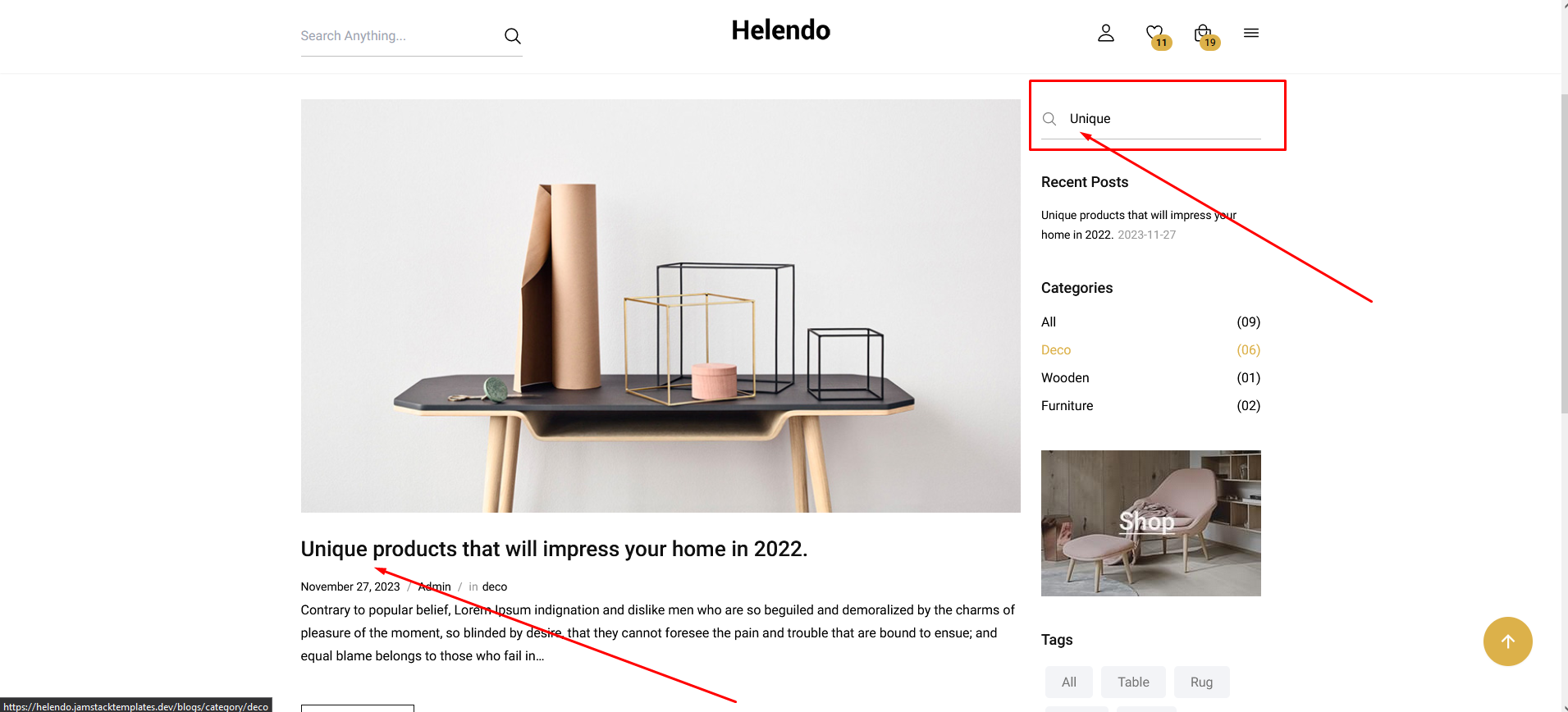This screenshot has height=712, width=1568.
Task: Click the back-to-top arrow button
Action: click(x=1508, y=641)
